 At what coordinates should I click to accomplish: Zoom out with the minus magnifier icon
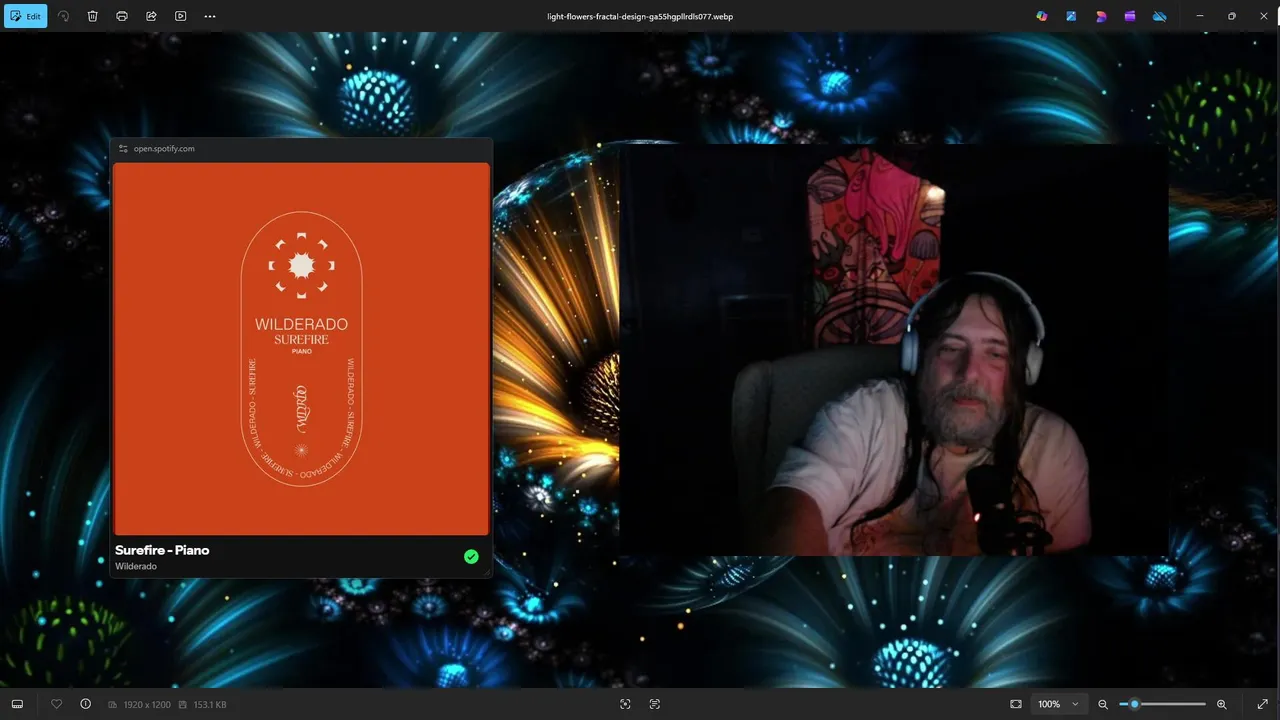pyautogui.click(x=1103, y=704)
